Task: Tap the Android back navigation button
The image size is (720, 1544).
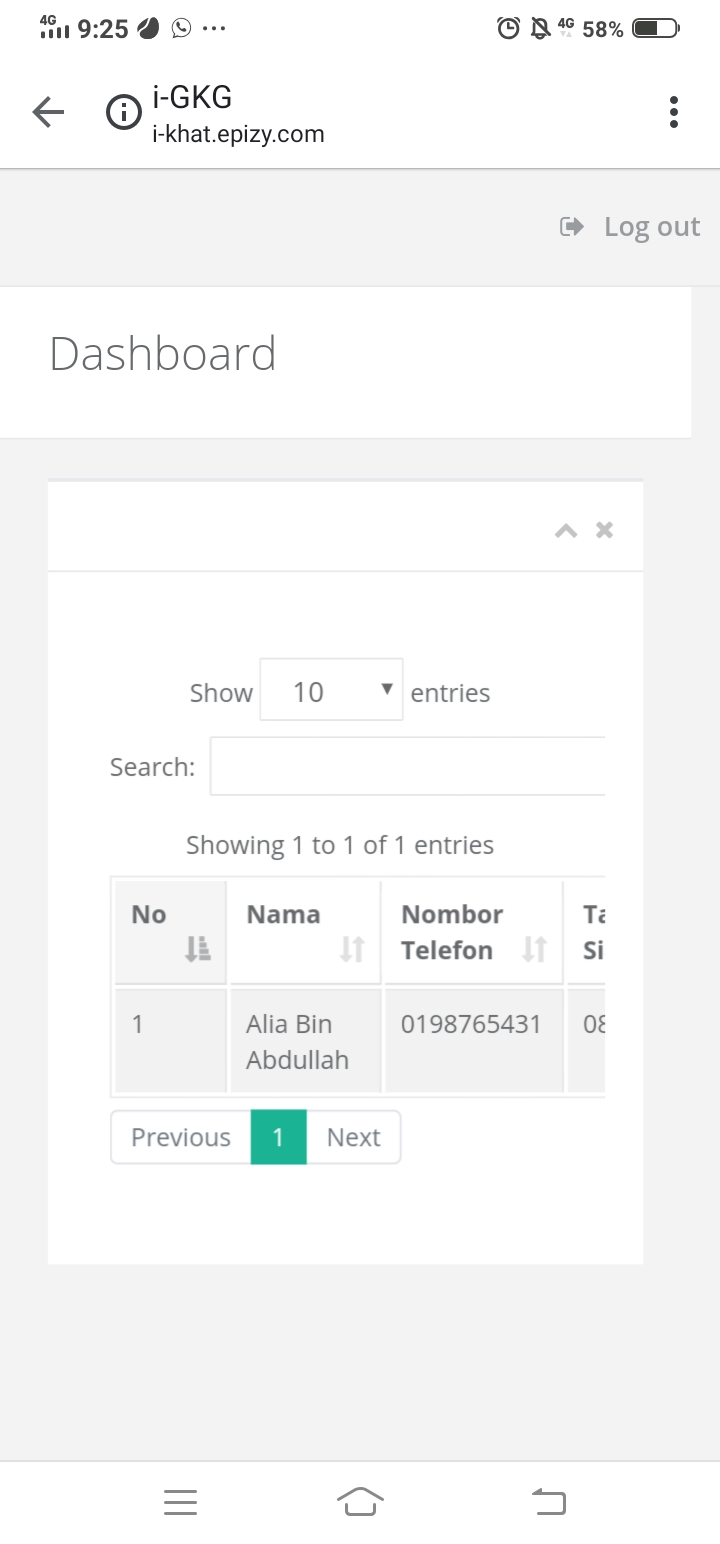Action: click(x=548, y=1501)
